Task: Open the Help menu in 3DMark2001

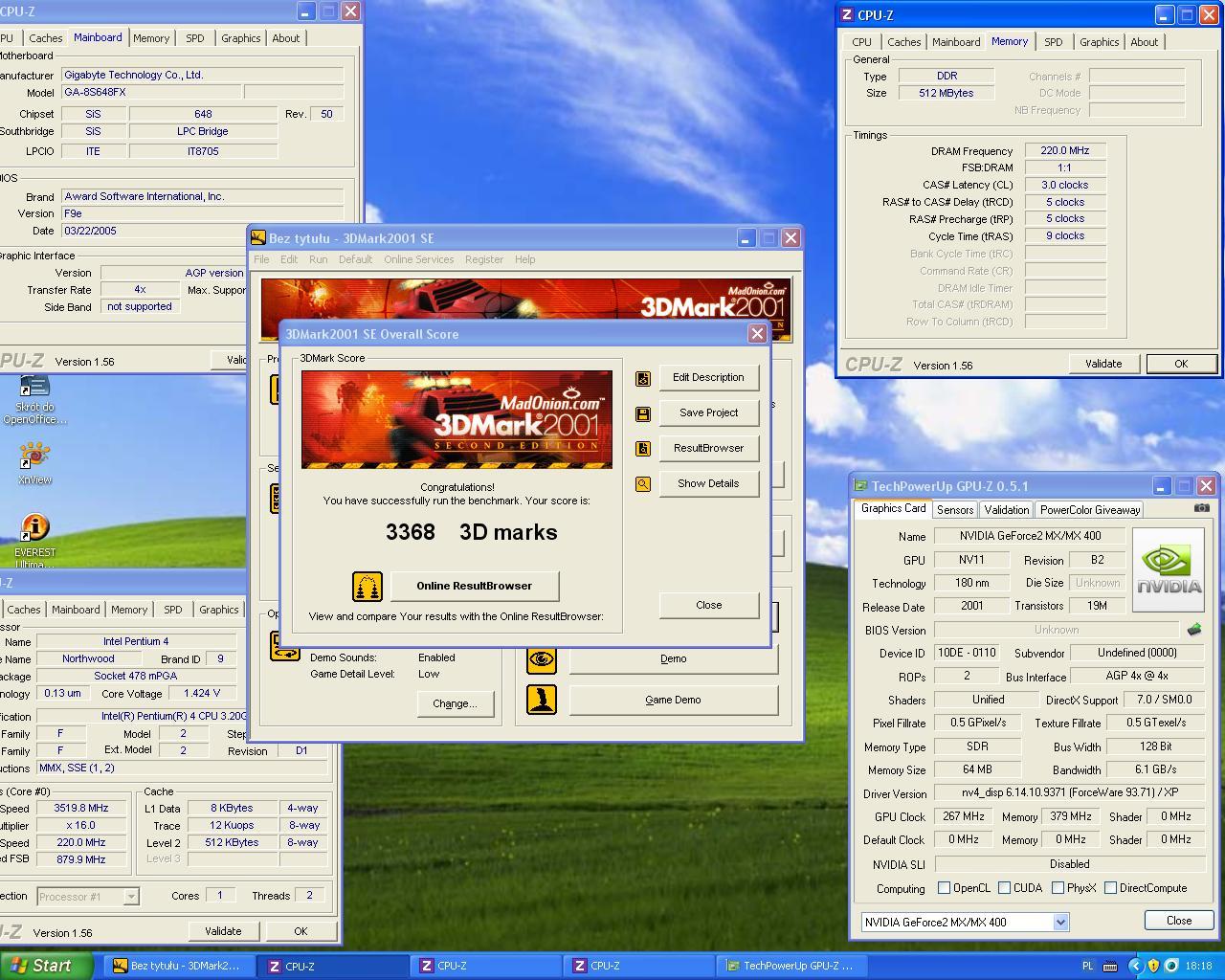Action: point(525,259)
